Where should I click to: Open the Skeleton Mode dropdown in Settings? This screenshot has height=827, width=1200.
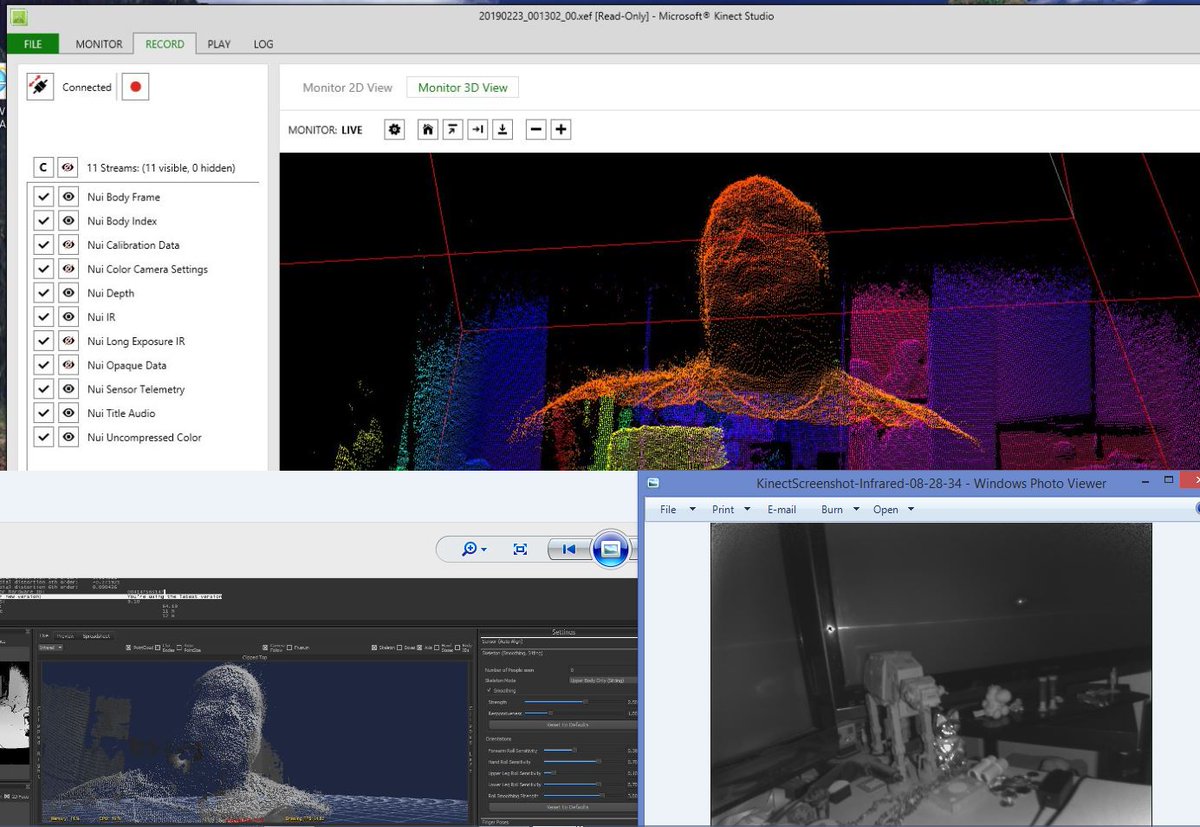(604, 680)
